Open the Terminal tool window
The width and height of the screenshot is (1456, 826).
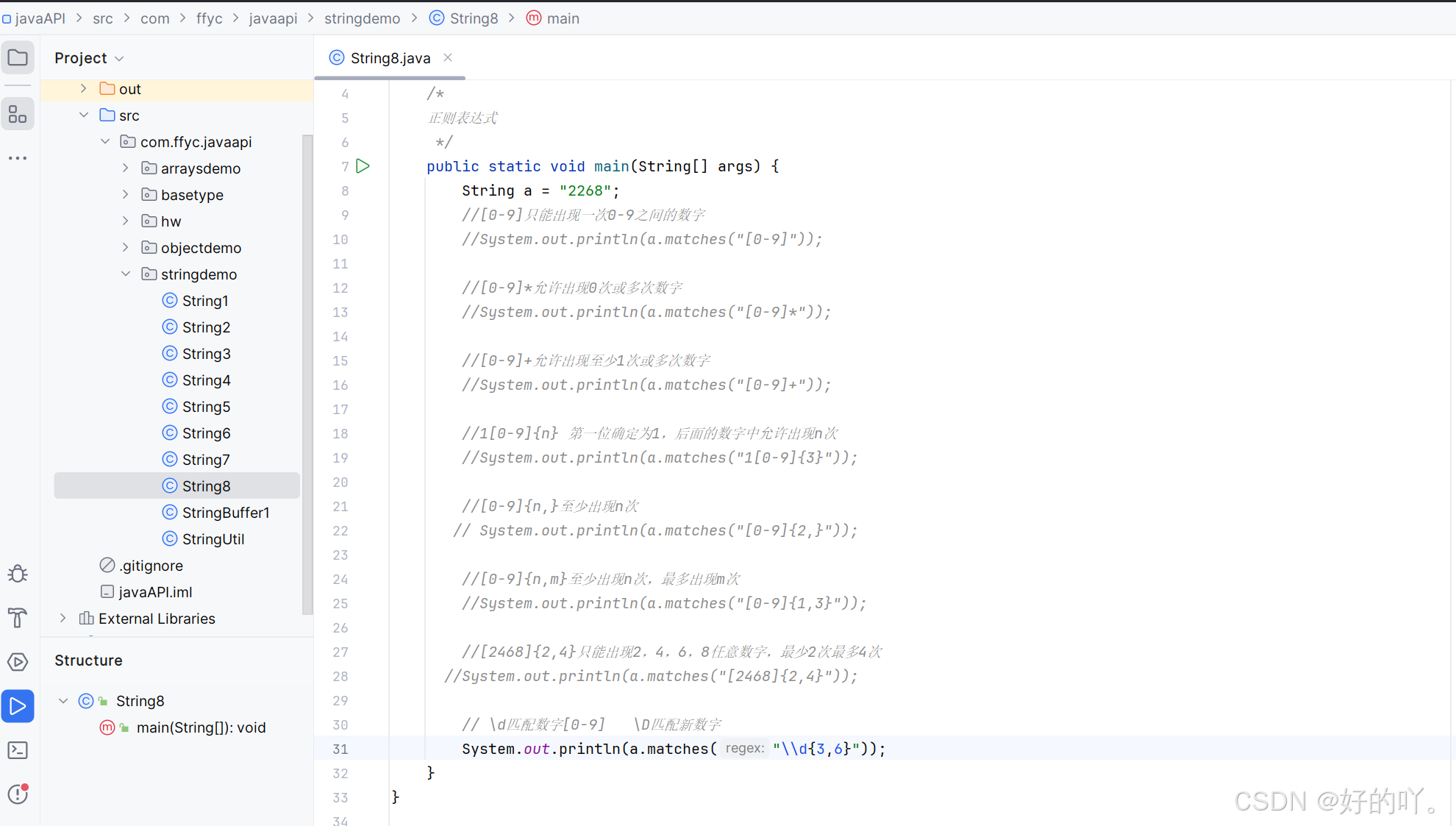pyautogui.click(x=18, y=750)
